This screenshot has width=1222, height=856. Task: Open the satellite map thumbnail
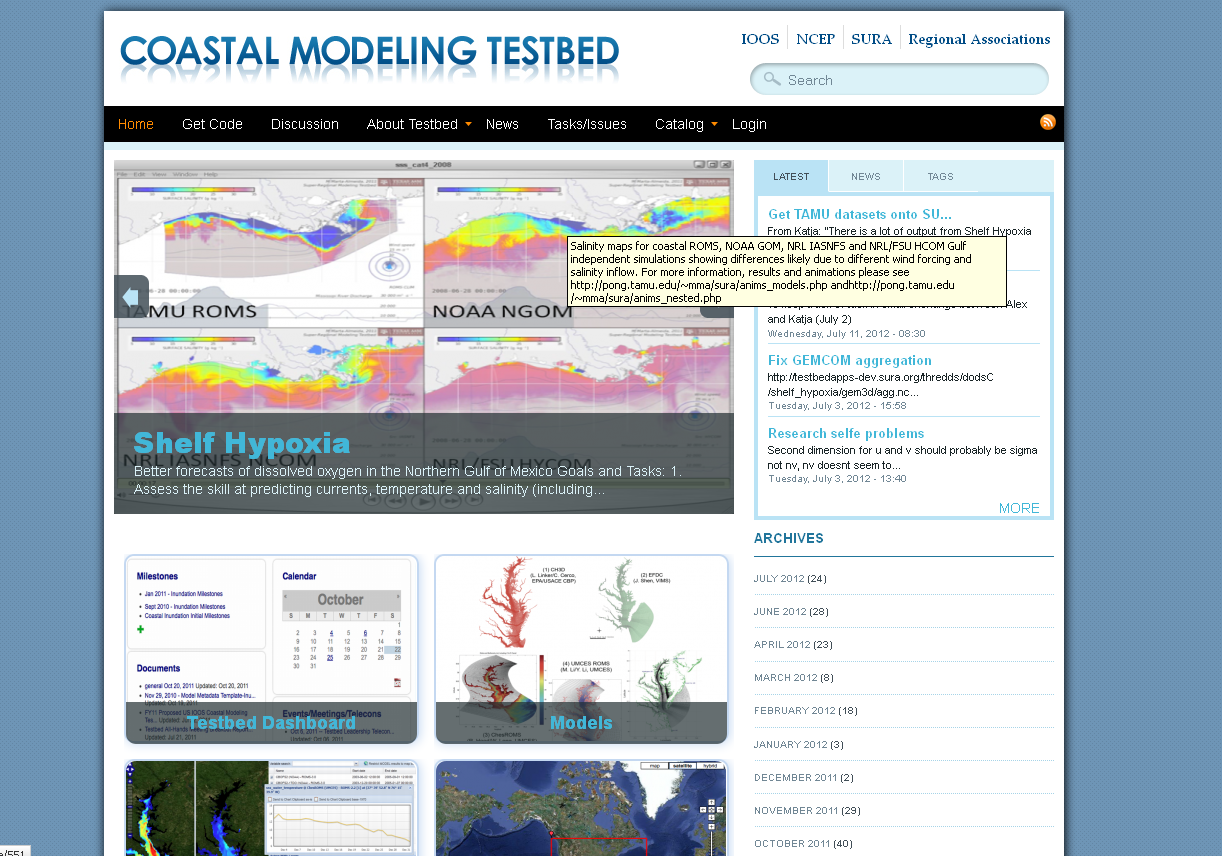(x=581, y=808)
